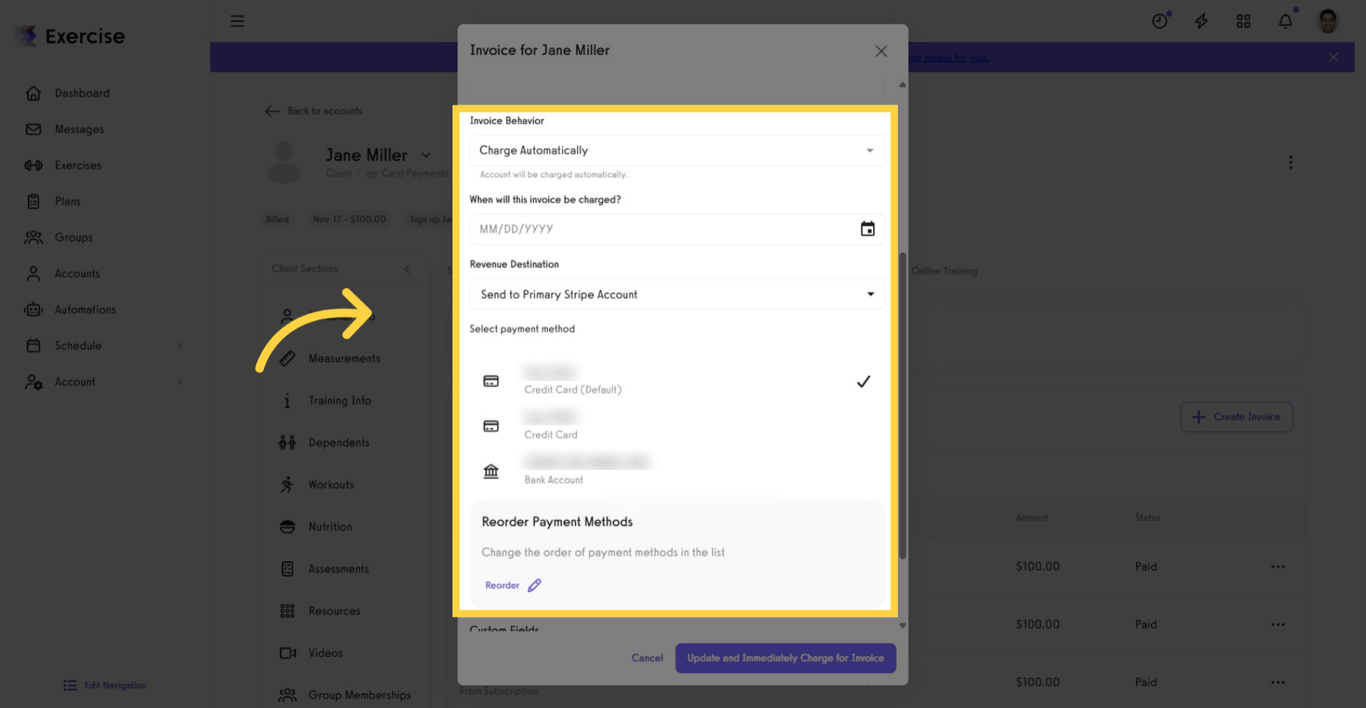The width and height of the screenshot is (1366, 708).
Task: Click the lightning bolt quick actions icon
Action: pos(1201,20)
